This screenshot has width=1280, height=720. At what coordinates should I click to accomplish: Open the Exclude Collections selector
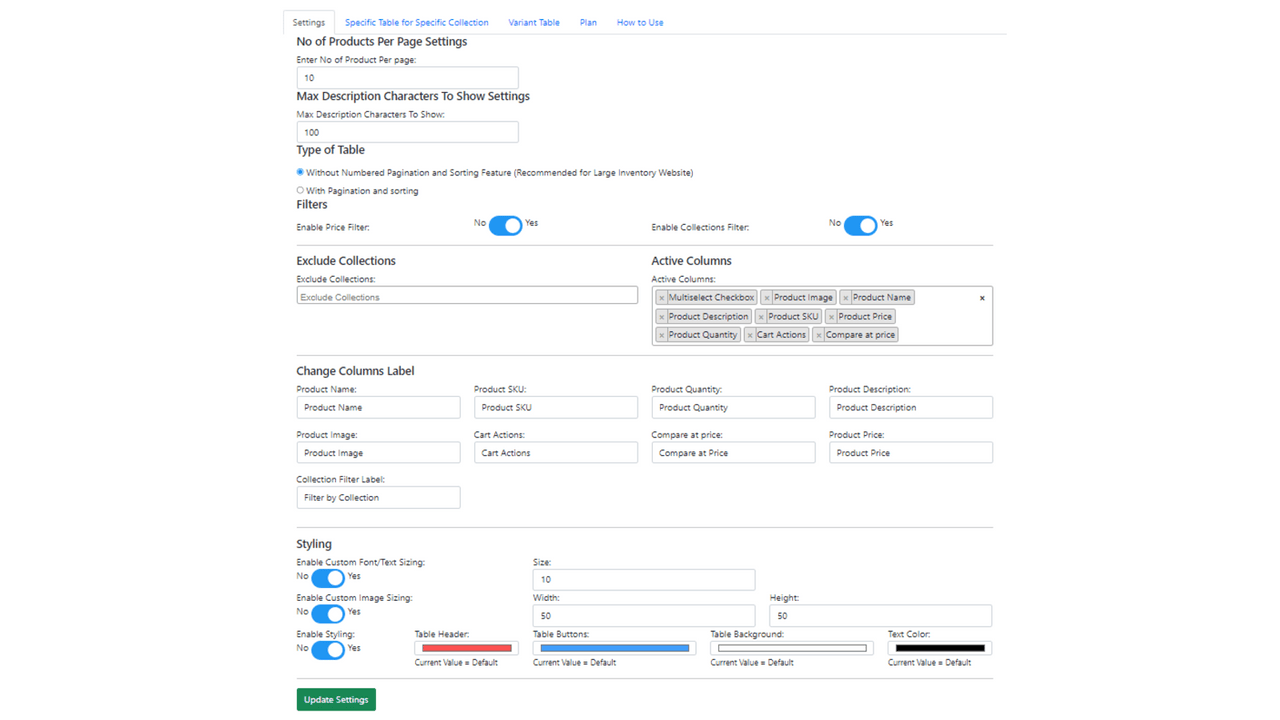pyautogui.click(x=467, y=296)
